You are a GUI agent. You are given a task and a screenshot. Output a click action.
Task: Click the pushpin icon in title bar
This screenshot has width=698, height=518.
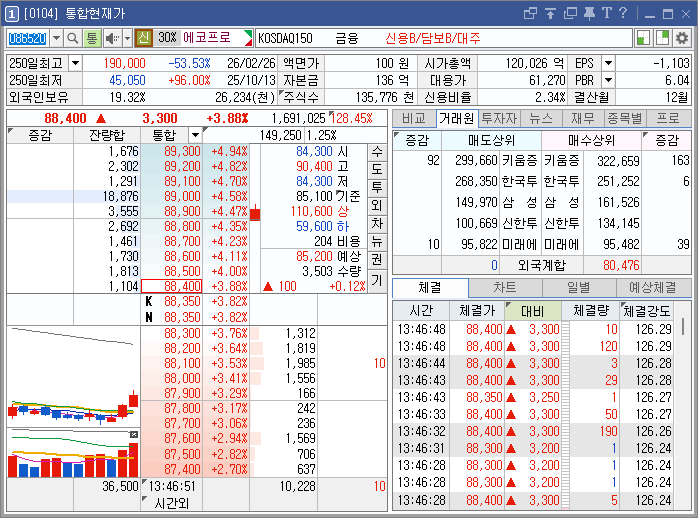coord(589,13)
